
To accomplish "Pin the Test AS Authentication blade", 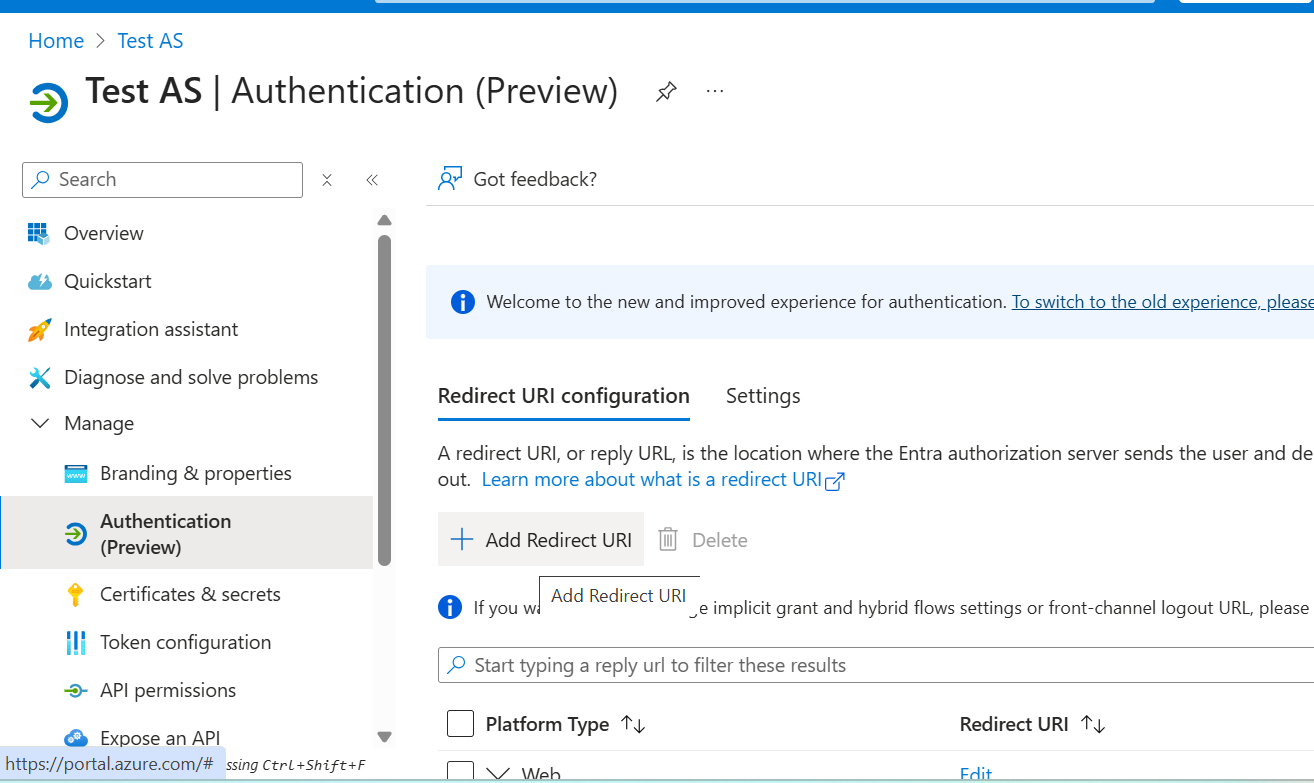I will (x=666, y=92).
